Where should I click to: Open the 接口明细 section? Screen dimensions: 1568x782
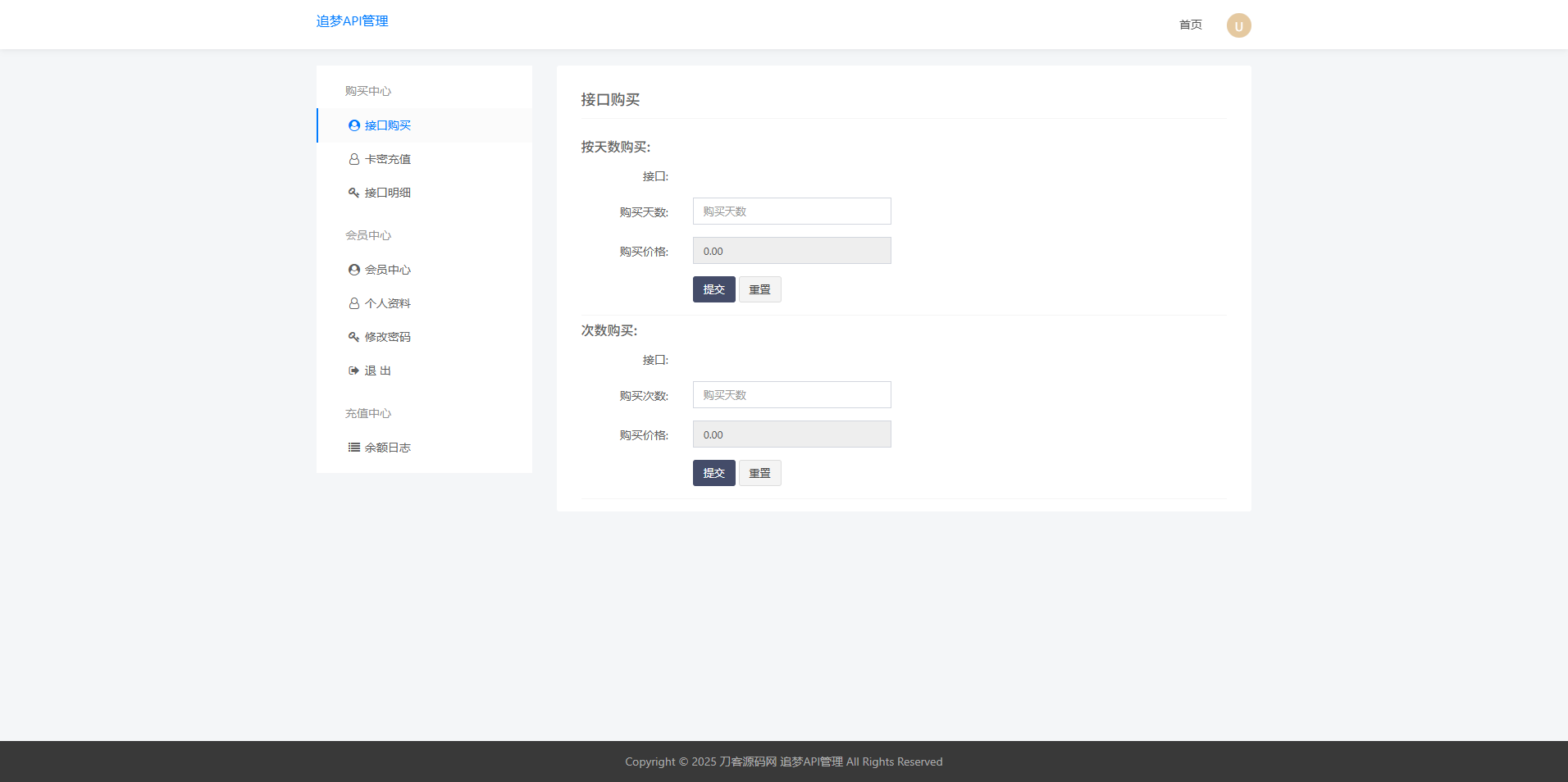(388, 192)
